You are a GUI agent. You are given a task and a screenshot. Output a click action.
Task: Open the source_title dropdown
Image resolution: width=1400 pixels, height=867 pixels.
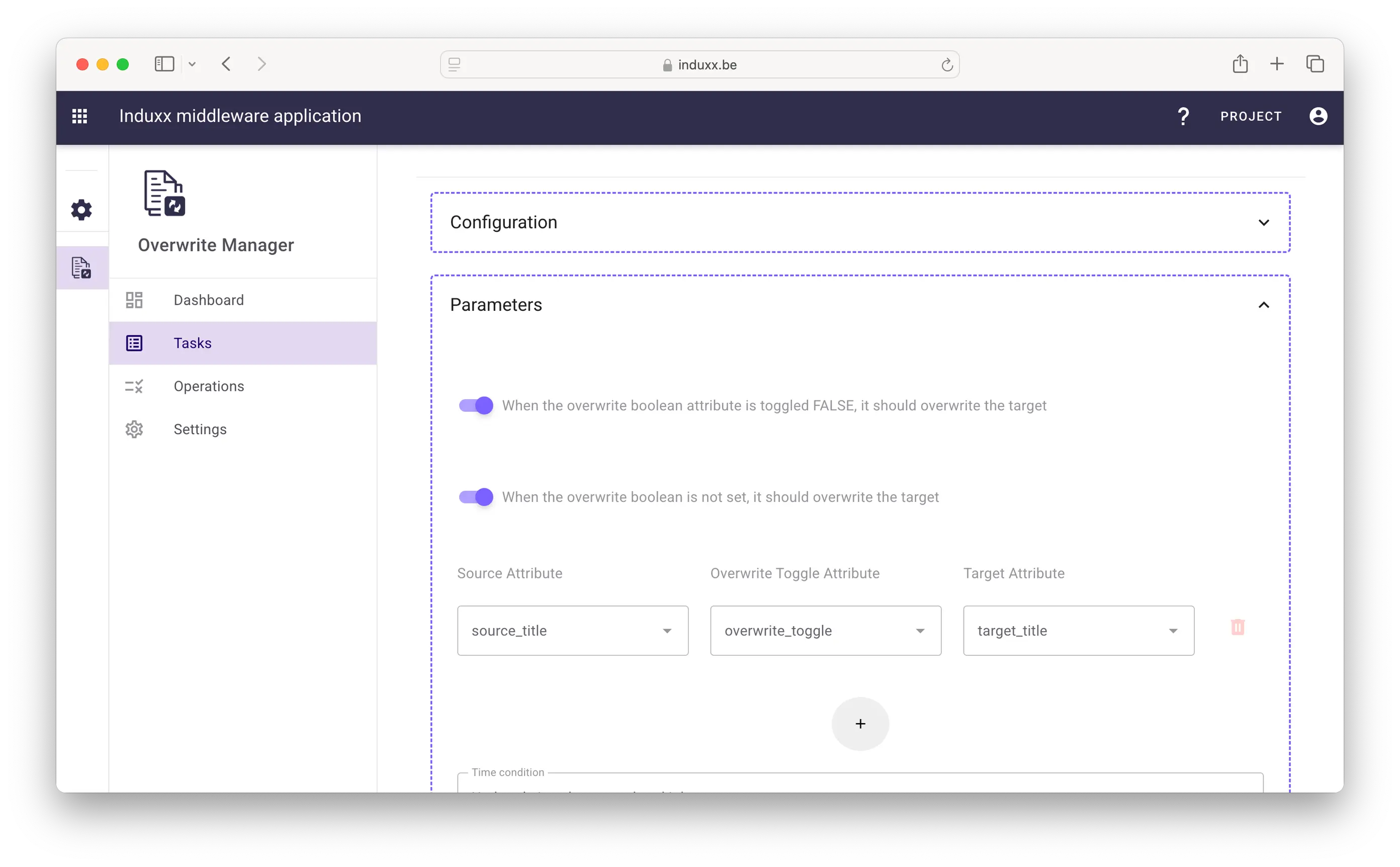[x=572, y=631]
